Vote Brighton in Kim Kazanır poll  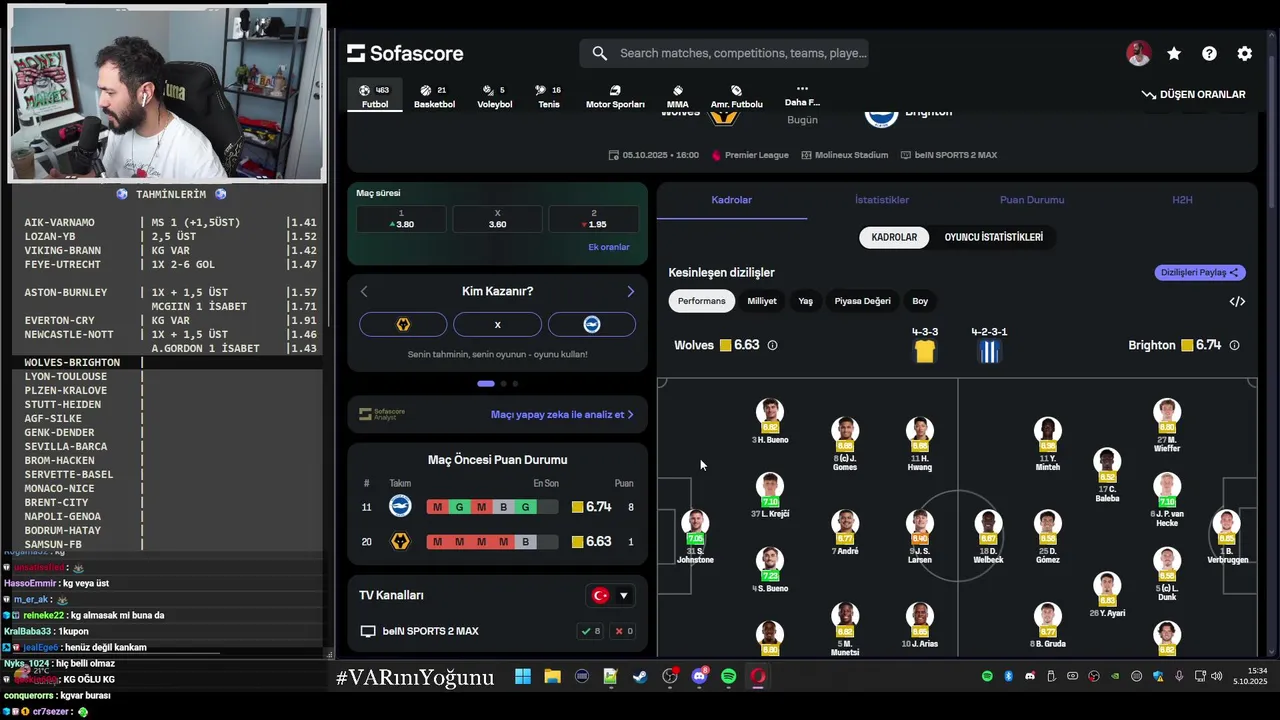[592, 324]
